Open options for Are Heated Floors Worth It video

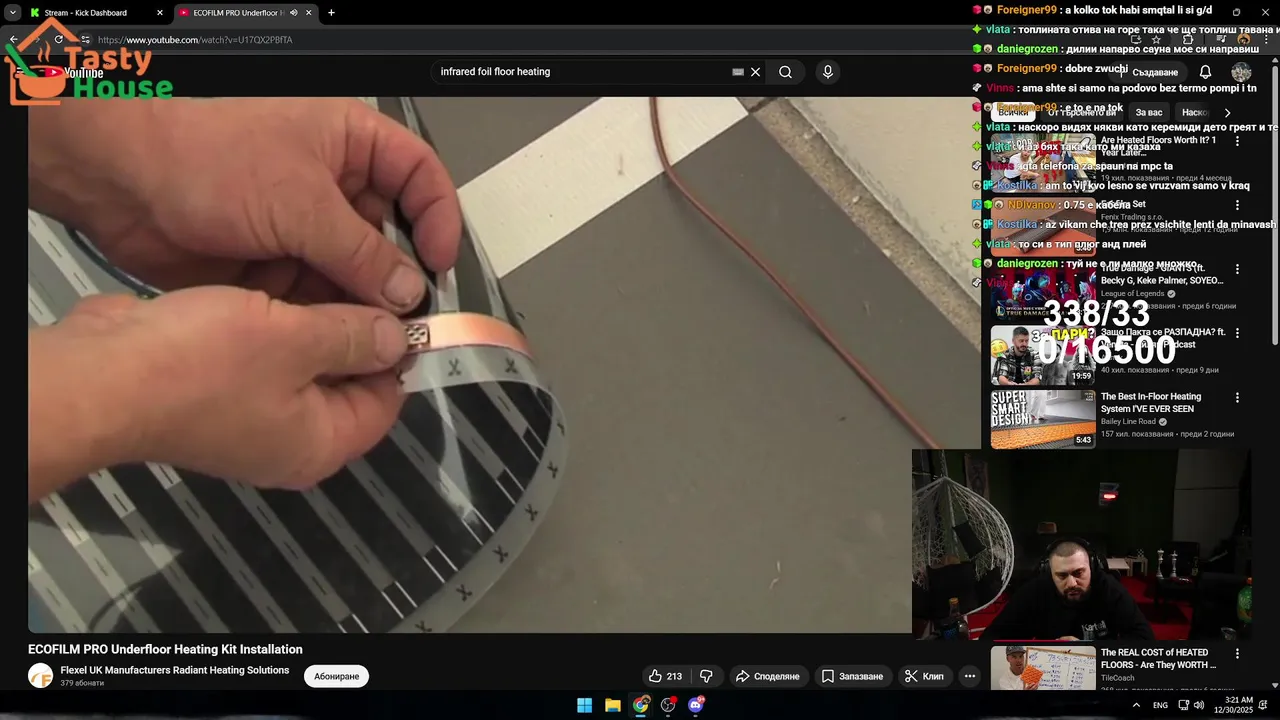click(x=1237, y=141)
